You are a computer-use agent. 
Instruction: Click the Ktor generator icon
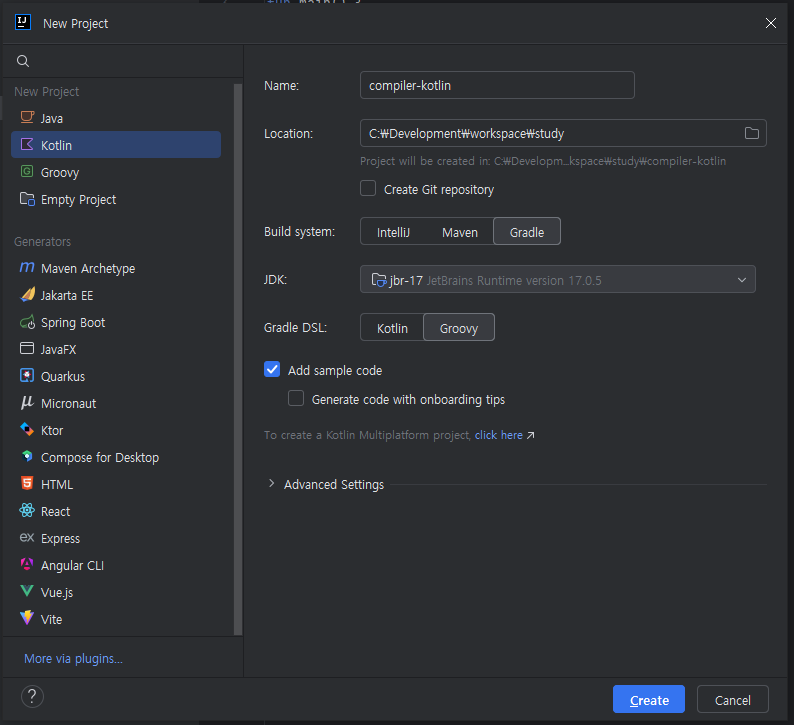27,430
